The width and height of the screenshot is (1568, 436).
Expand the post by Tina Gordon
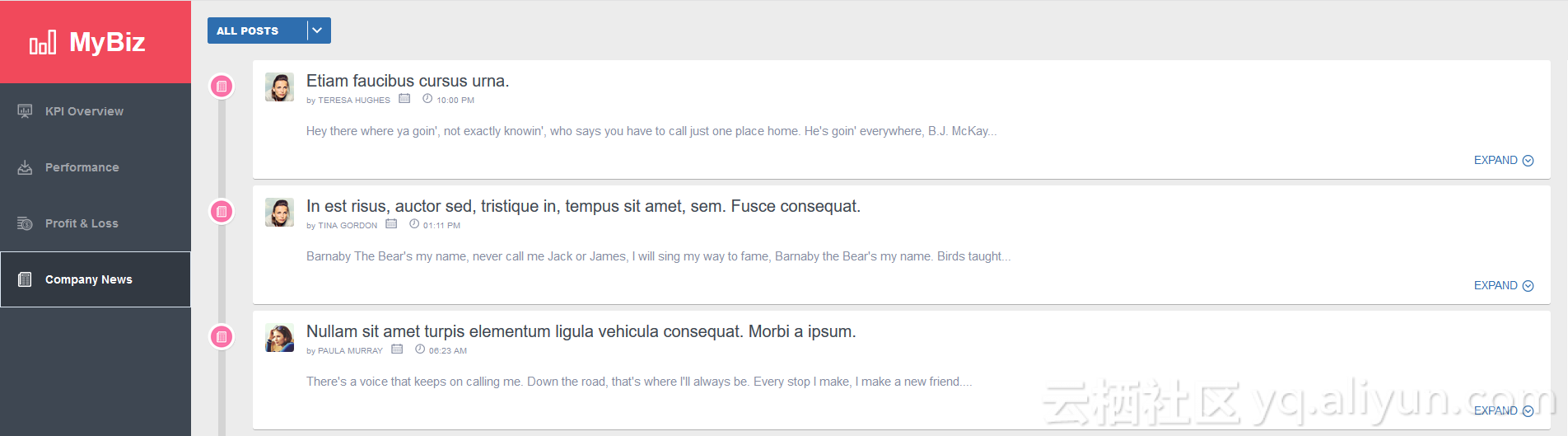tap(1503, 286)
